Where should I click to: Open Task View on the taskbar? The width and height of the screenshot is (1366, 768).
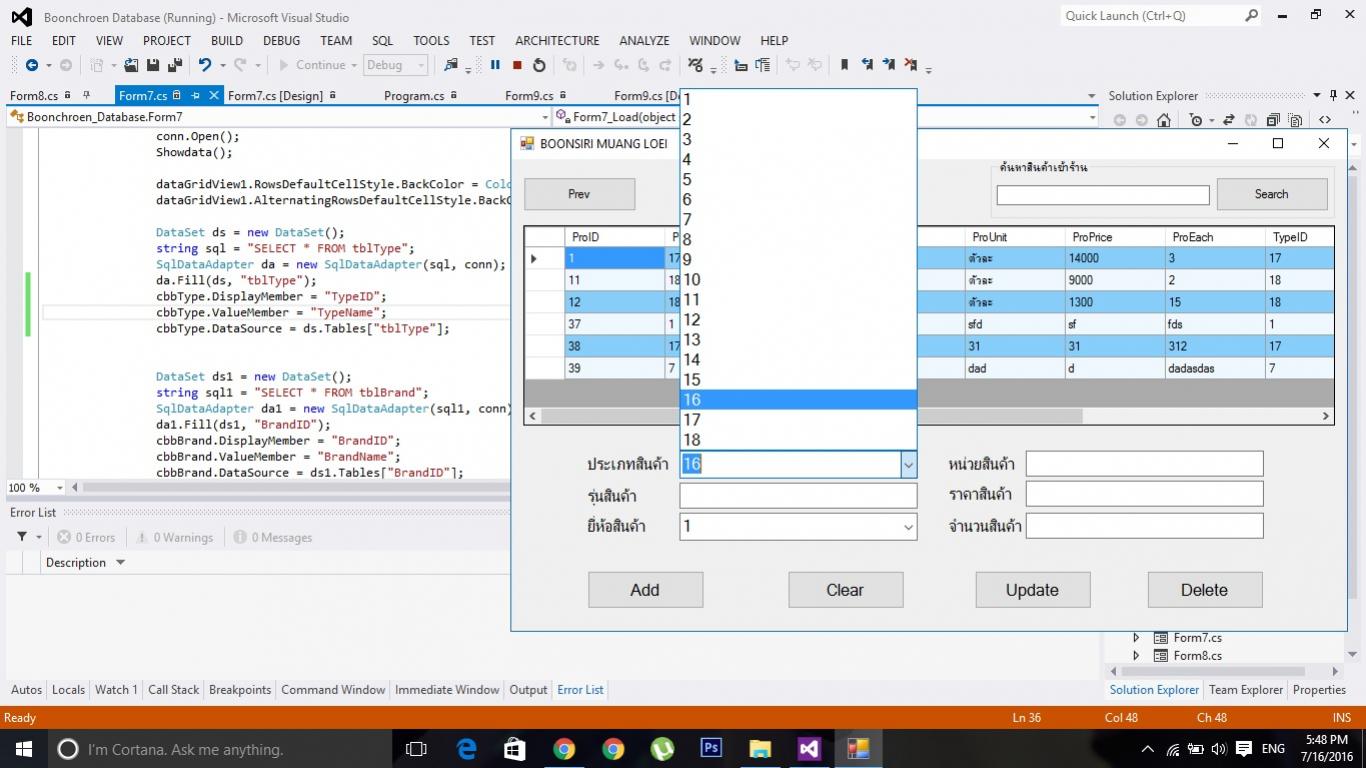416,749
